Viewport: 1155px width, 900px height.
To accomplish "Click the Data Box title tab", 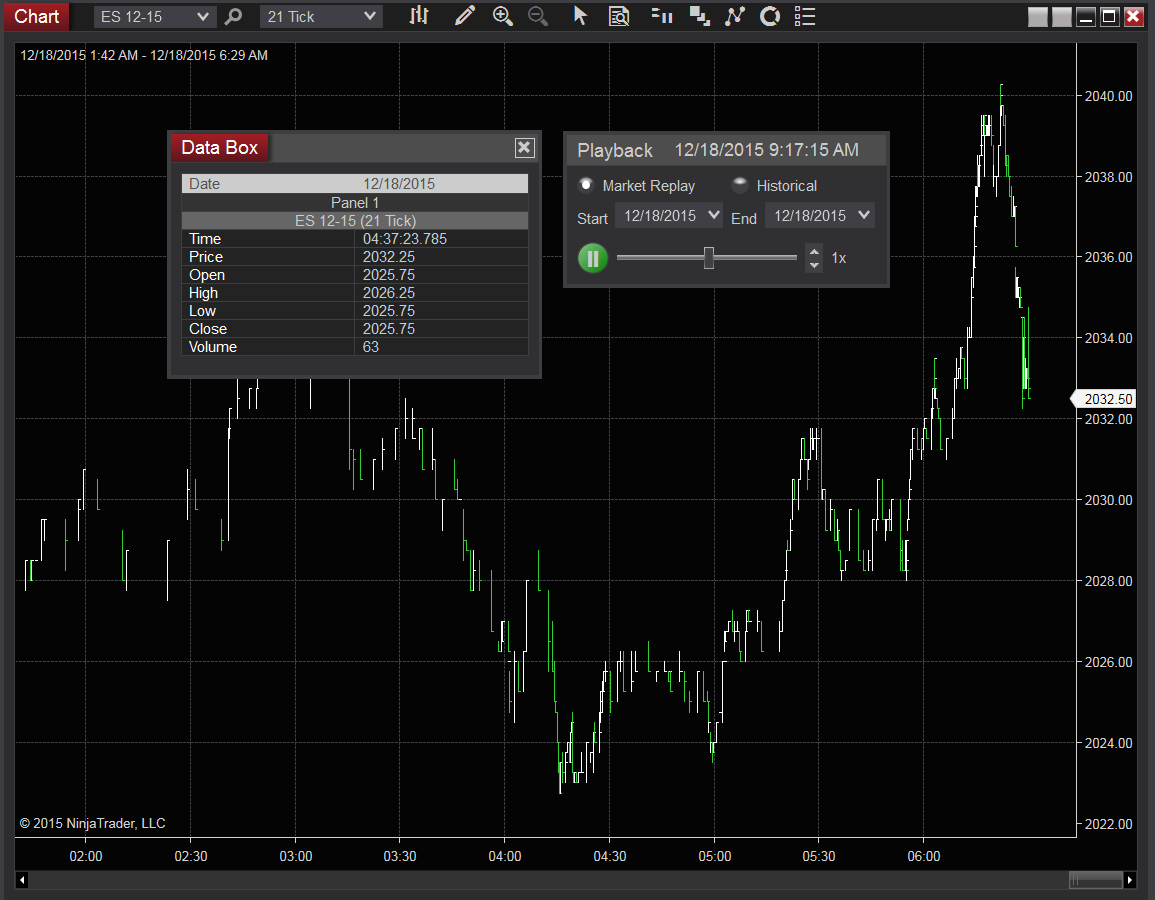I will pyautogui.click(x=220, y=148).
